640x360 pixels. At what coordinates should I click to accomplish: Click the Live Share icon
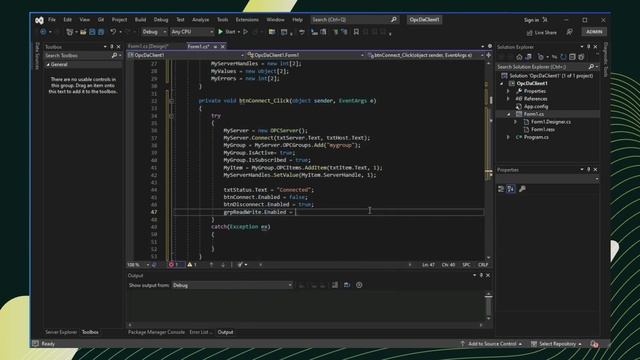click(529, 32)
